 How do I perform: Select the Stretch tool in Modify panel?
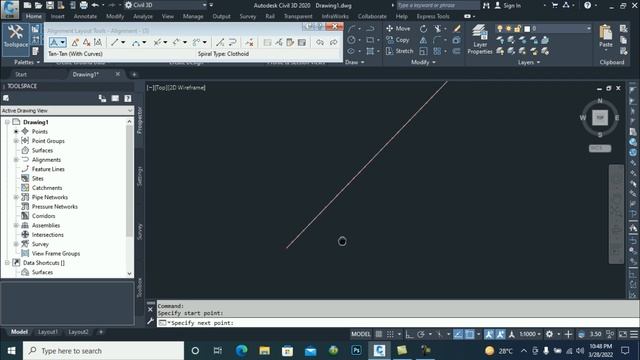(x=400, y=51)
